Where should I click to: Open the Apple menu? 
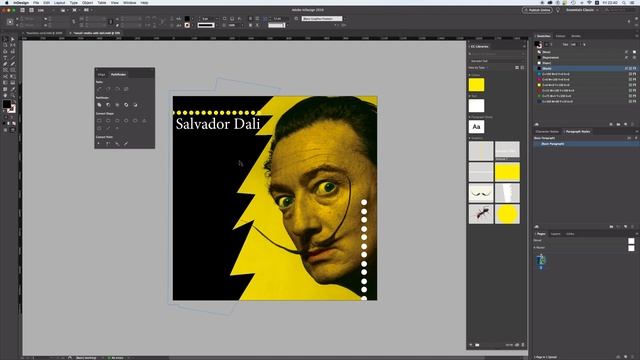[7, 2]
